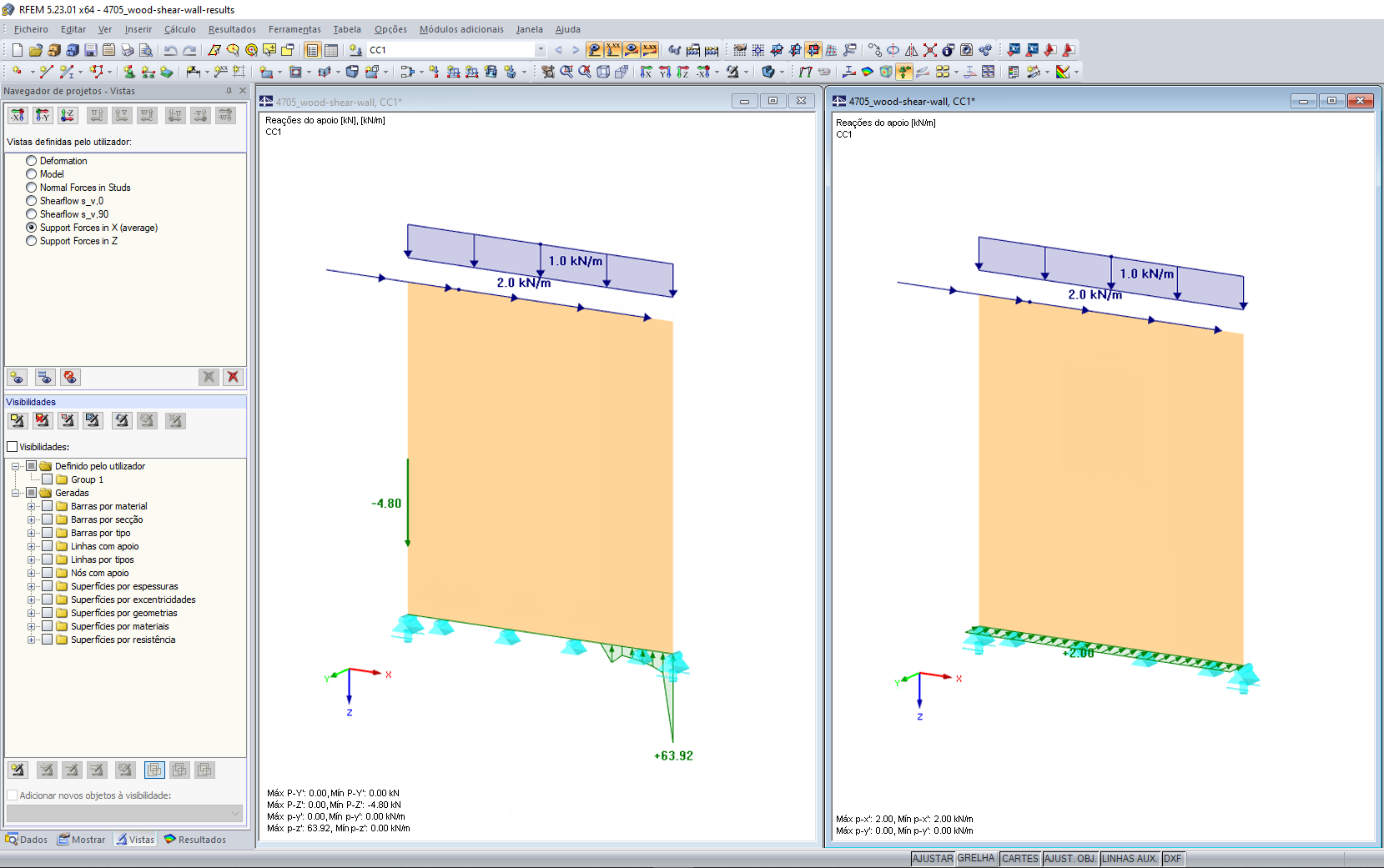Collapse the Geradas folder
The image size is (1384, 868).
coord(16,493)
